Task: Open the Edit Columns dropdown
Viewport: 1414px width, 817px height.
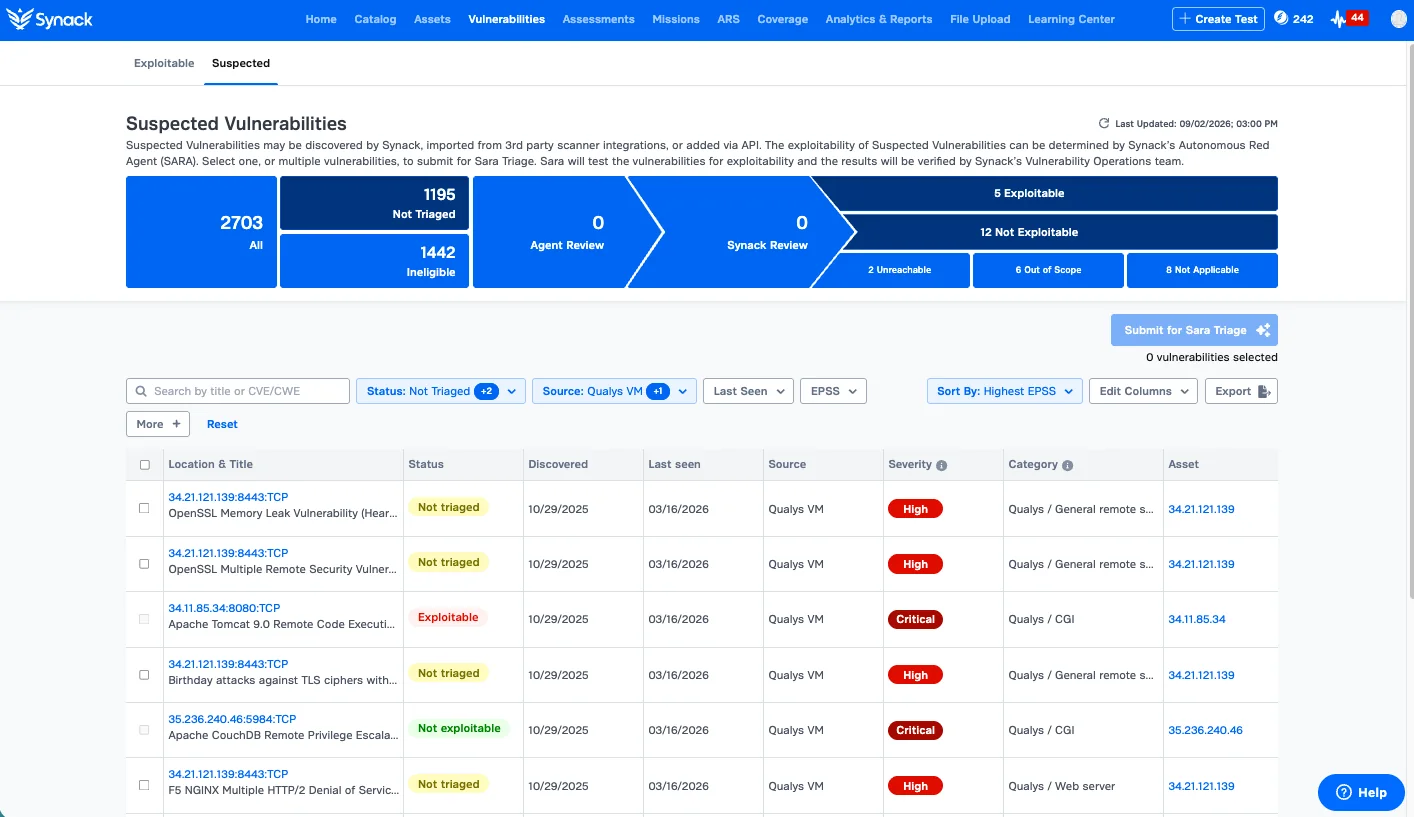Action: (x=1143, y=391)
